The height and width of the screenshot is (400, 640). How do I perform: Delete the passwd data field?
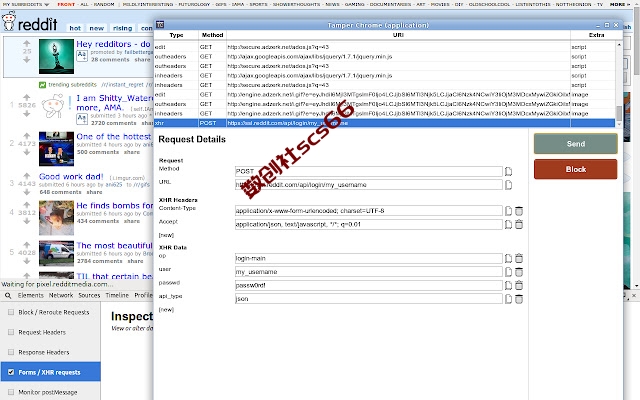519,285
